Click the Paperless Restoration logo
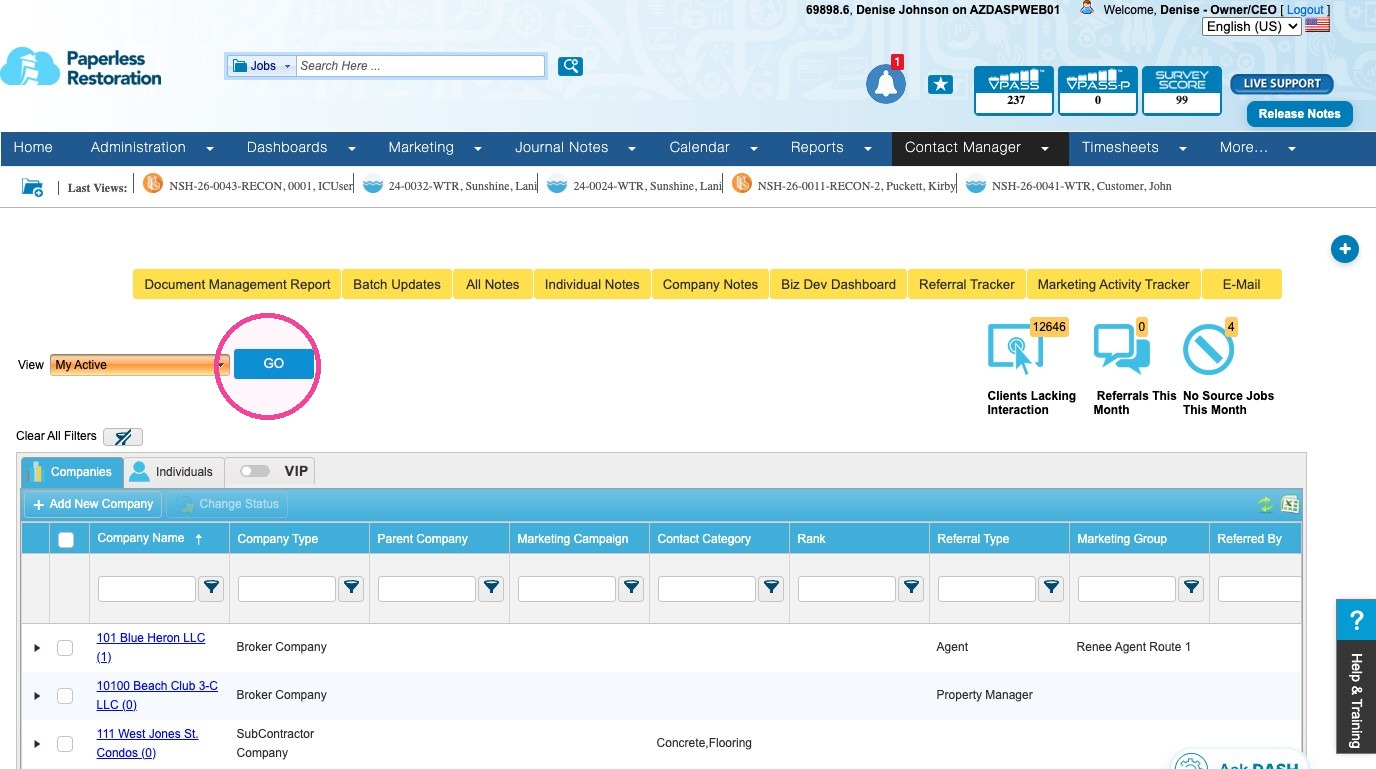Screen dimensions: 1376x769 [x=81, y=68]
